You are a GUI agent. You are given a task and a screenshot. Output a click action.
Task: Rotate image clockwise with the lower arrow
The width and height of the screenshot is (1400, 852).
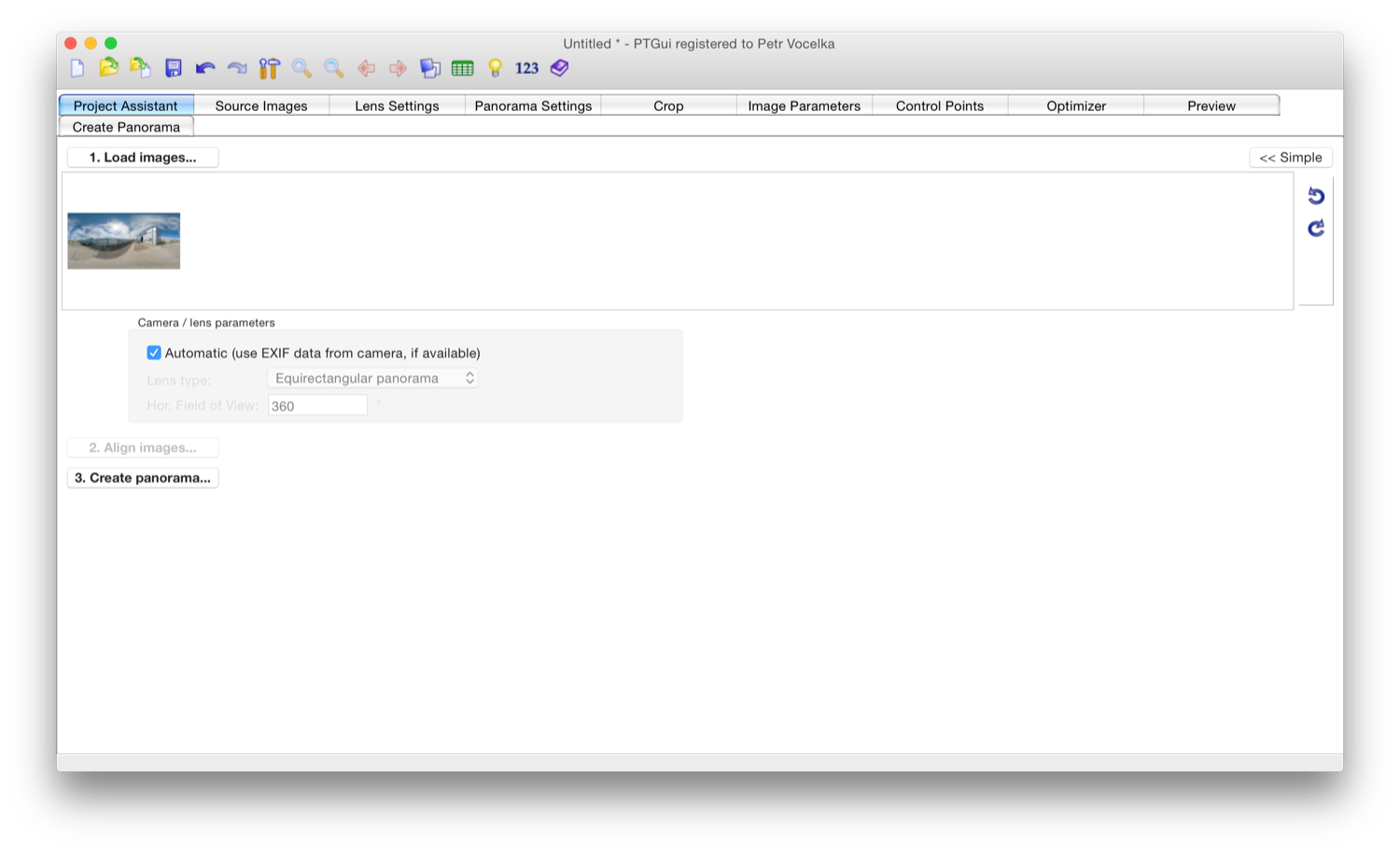(1316, 229)
